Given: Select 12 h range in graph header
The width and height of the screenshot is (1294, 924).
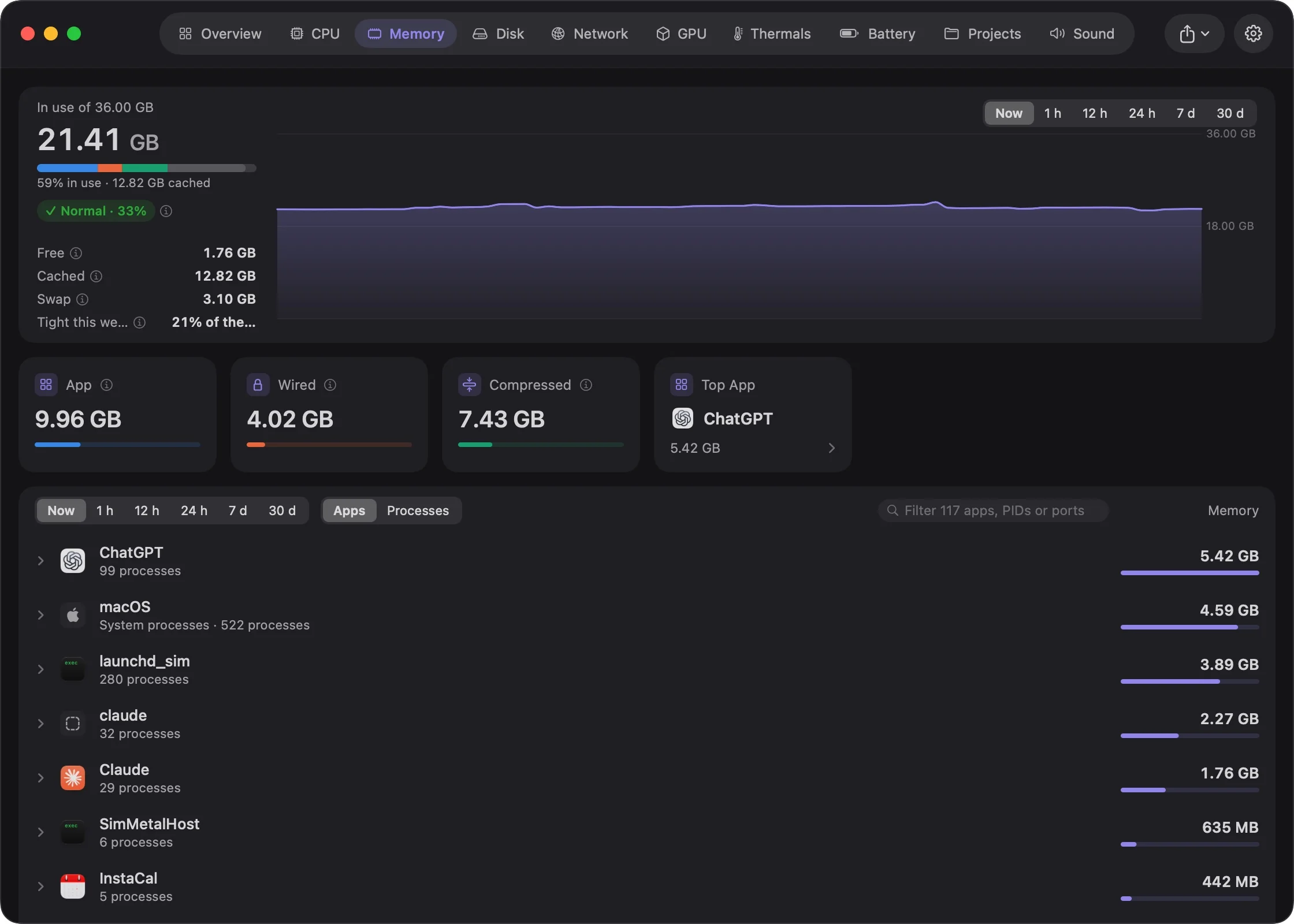Looking at the screenshot, I should pyautogui.click(x=1095, y=113).
